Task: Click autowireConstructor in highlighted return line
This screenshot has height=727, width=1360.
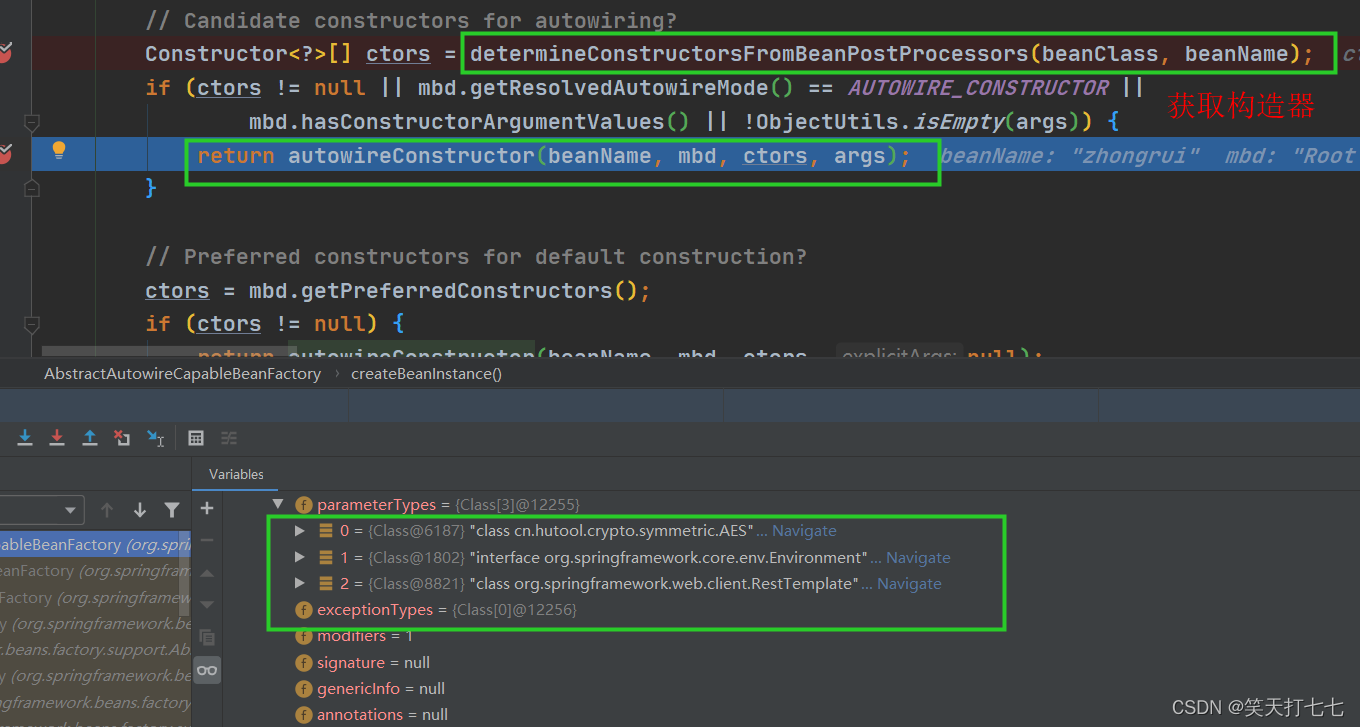Action: (411, 156)
